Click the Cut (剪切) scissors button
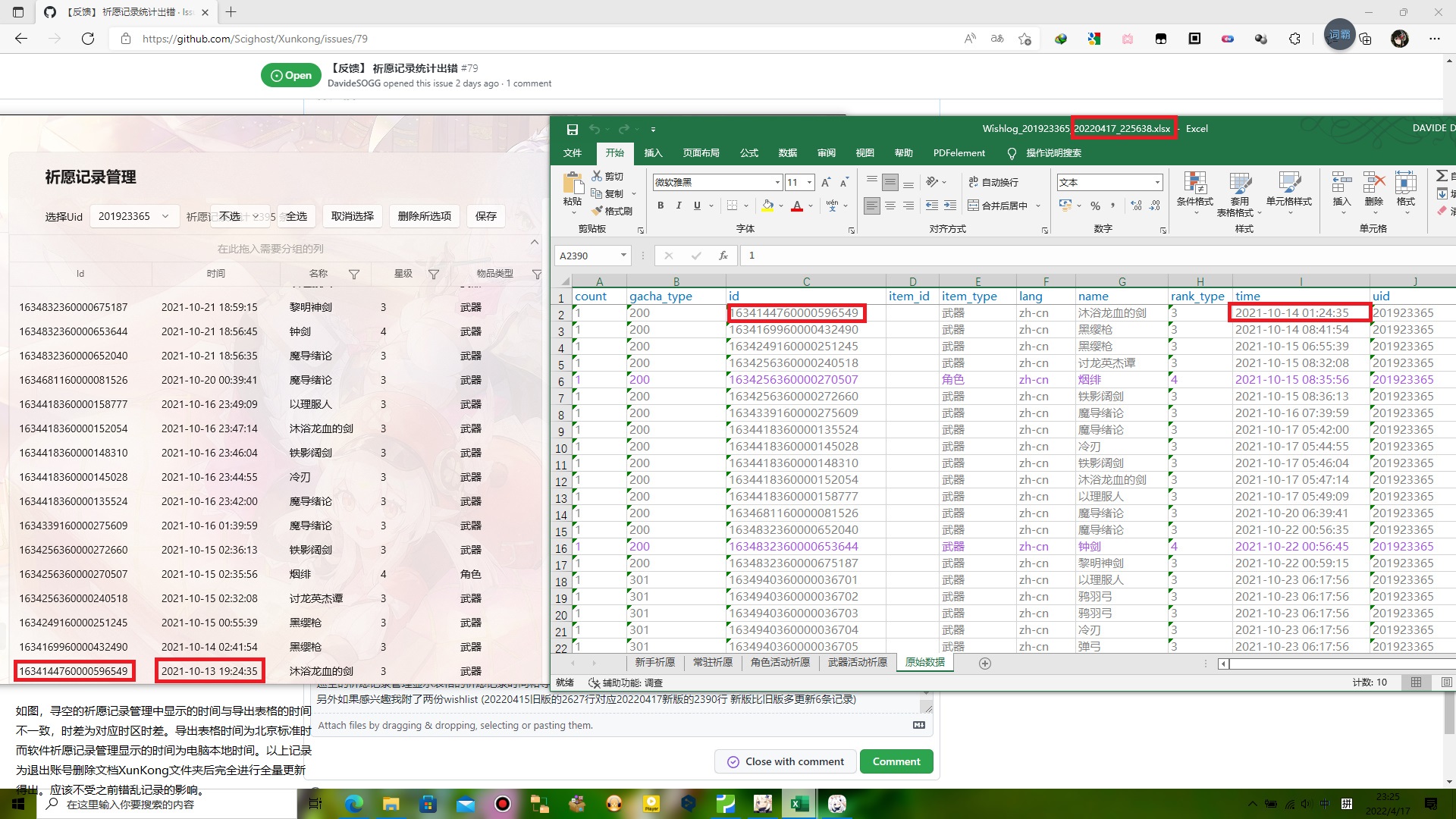Screen dimensions: 1456x819 pyautogui.click(x=607, y=176)
